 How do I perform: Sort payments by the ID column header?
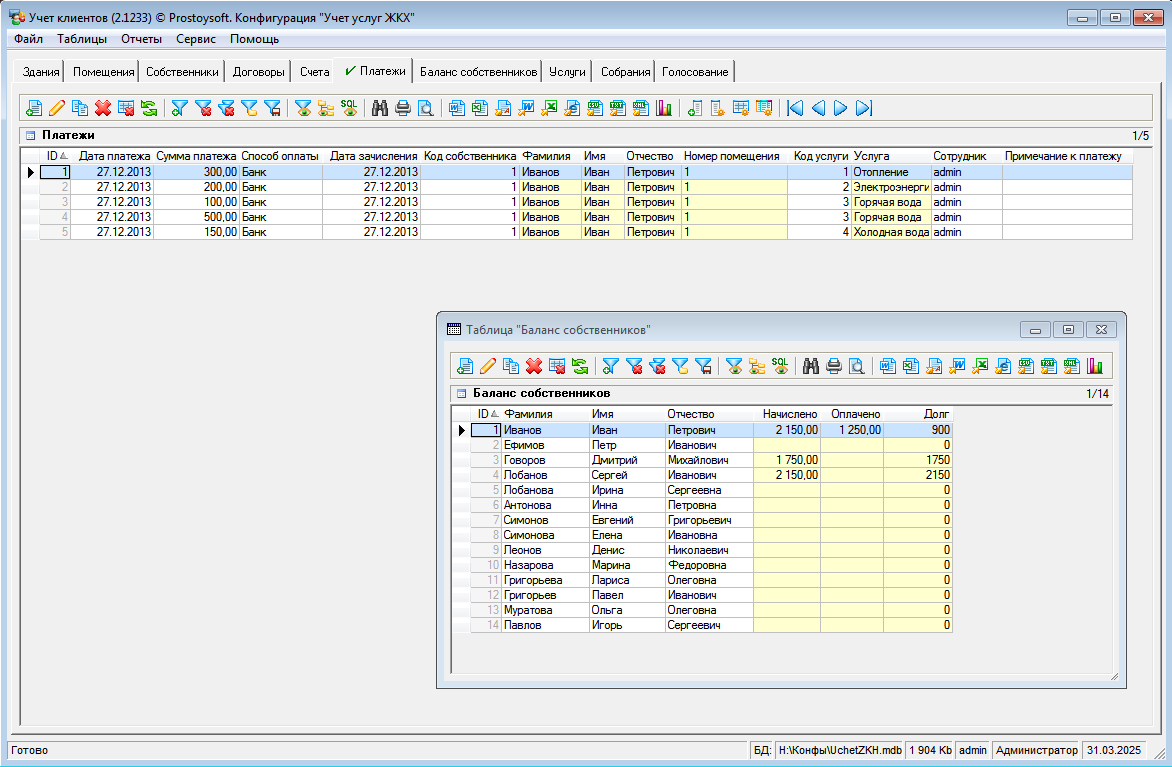(x=53, y=156)
